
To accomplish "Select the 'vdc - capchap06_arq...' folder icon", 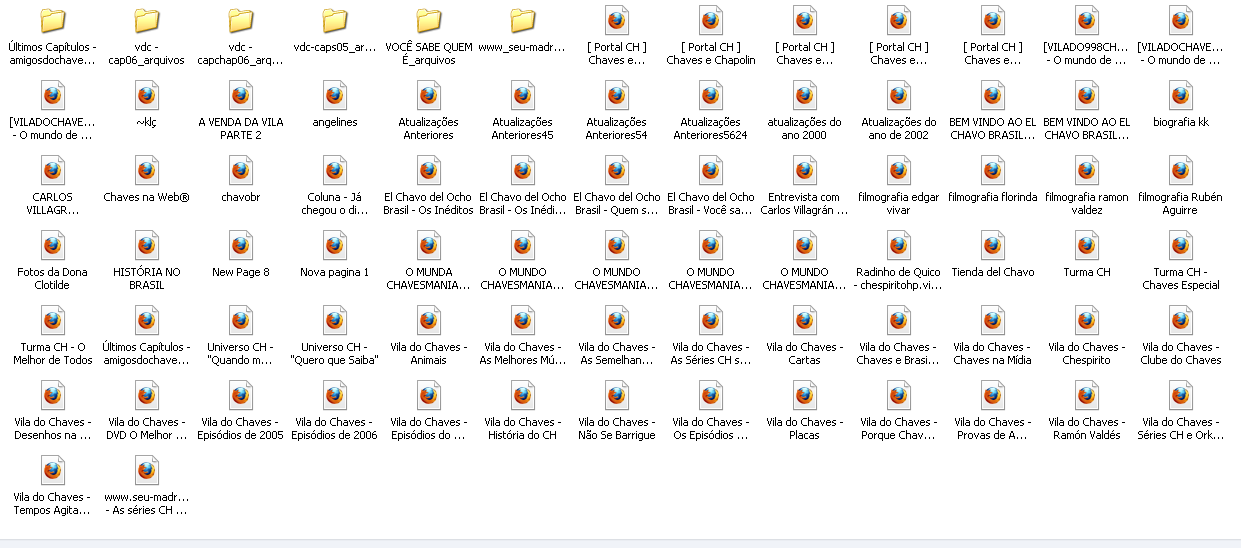I will coord(240,21).
